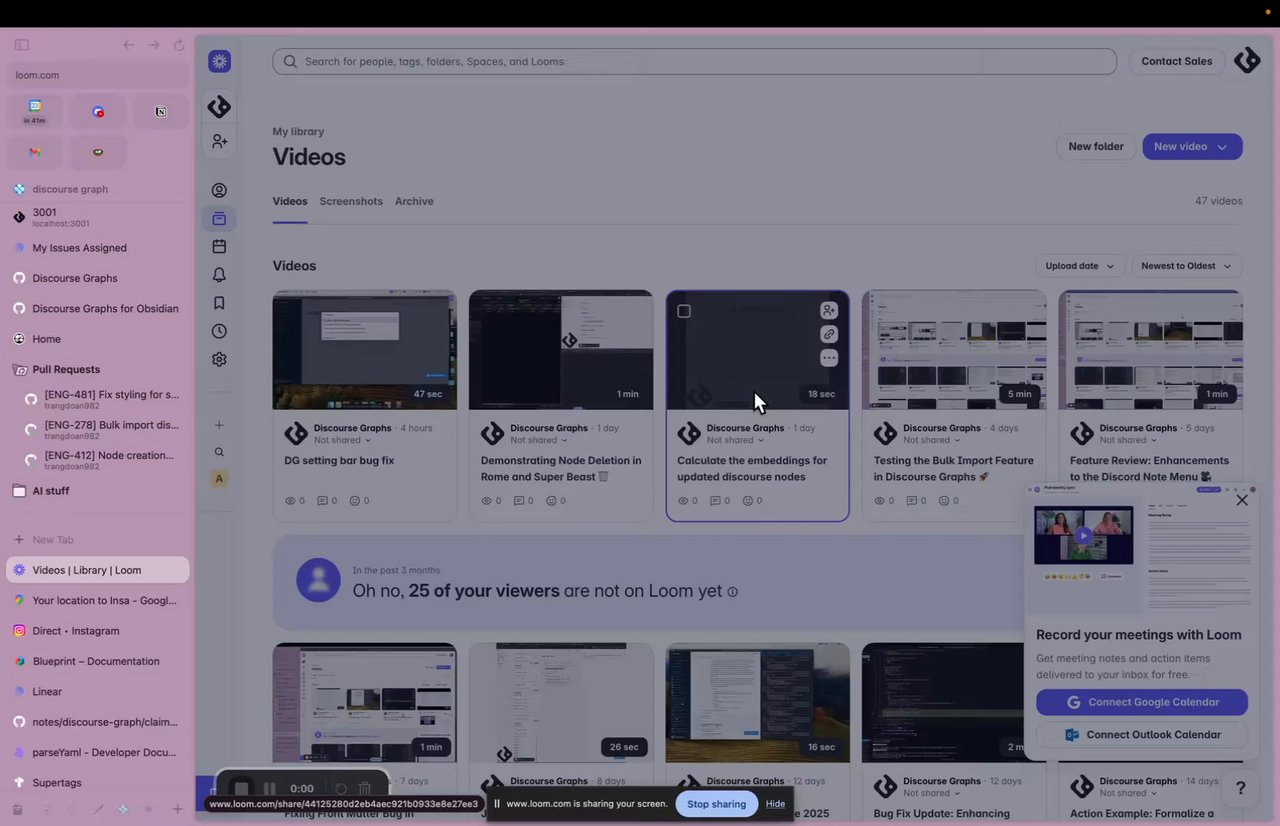Open the Newest to Oldest sort dropdown

point(1187,266)
